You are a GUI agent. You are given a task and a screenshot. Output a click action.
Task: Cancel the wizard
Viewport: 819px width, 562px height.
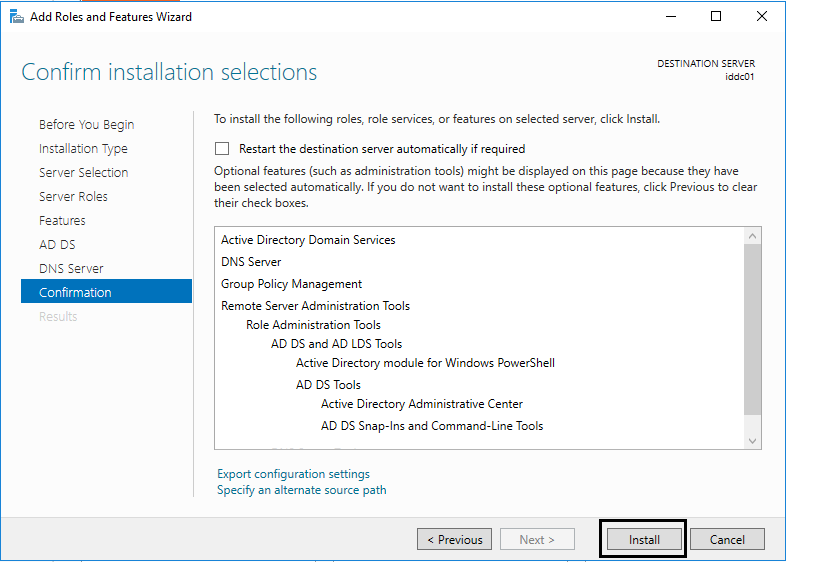click(x=727, y=540)
